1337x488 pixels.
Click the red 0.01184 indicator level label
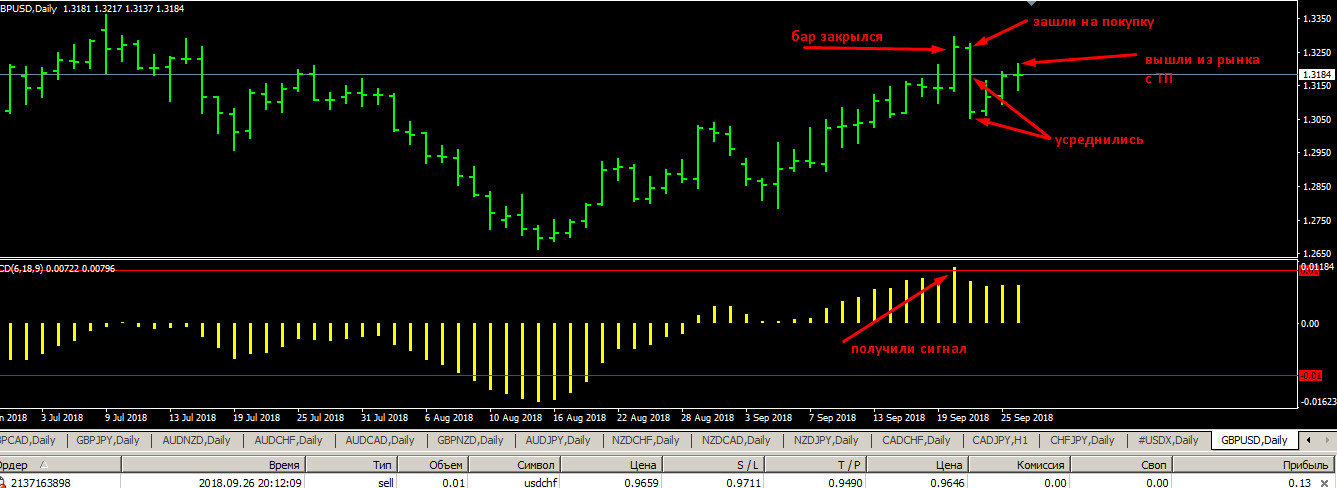(x=1316, y=267)
